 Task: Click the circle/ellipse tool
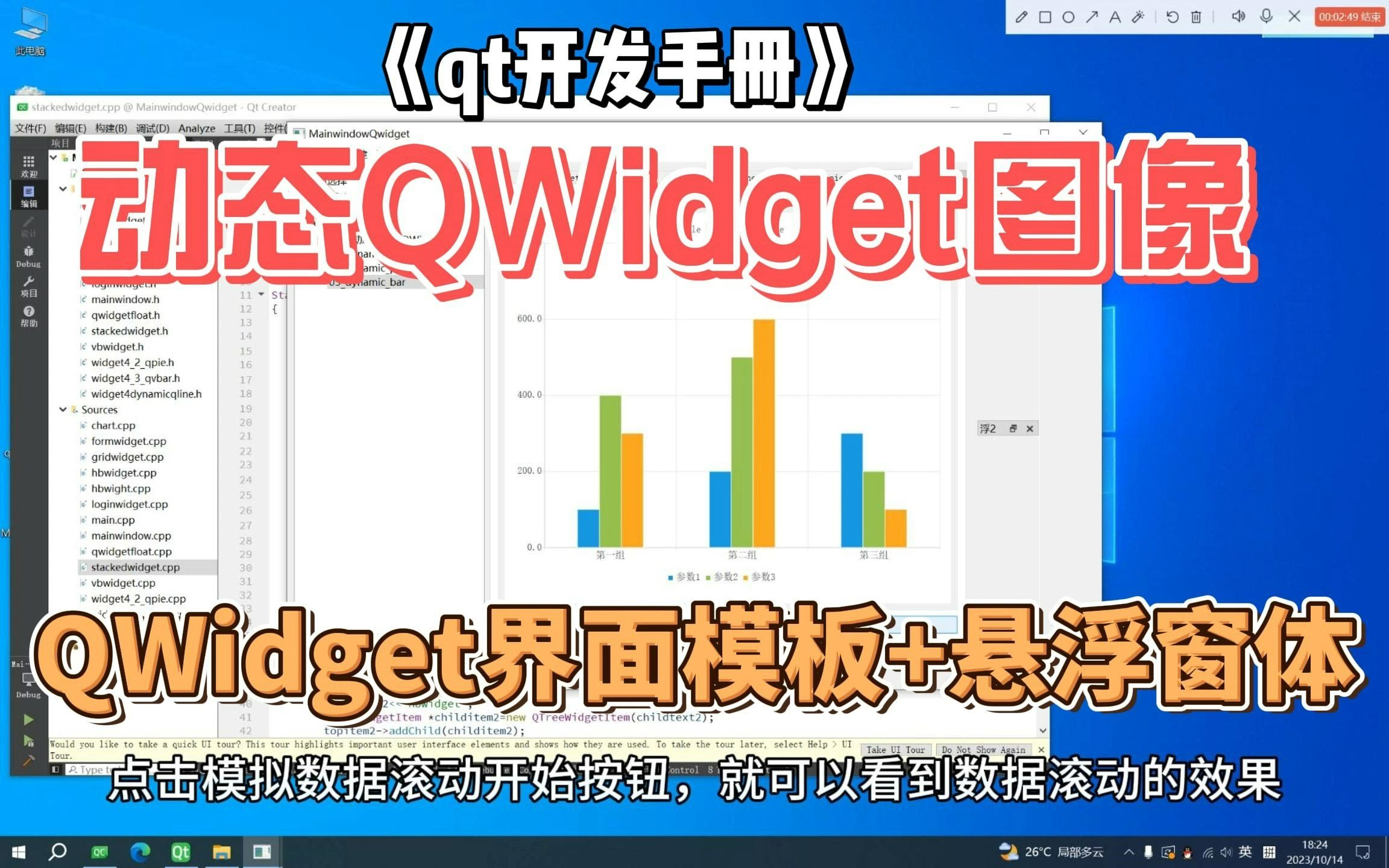(1070, 14)
